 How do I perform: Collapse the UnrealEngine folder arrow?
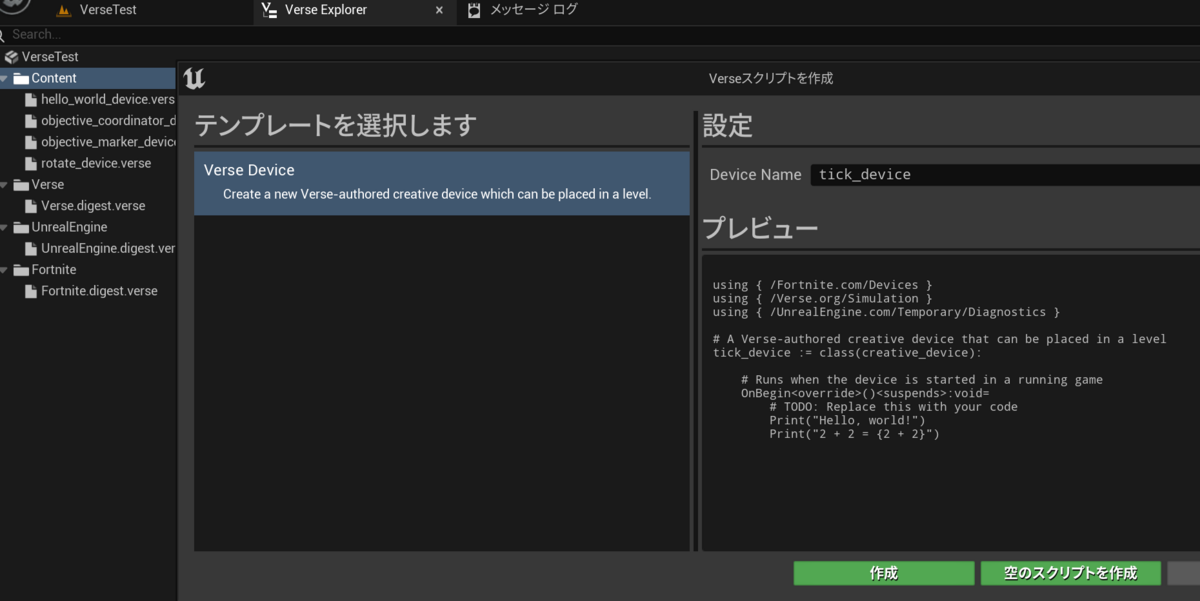(x=5, y=227)
